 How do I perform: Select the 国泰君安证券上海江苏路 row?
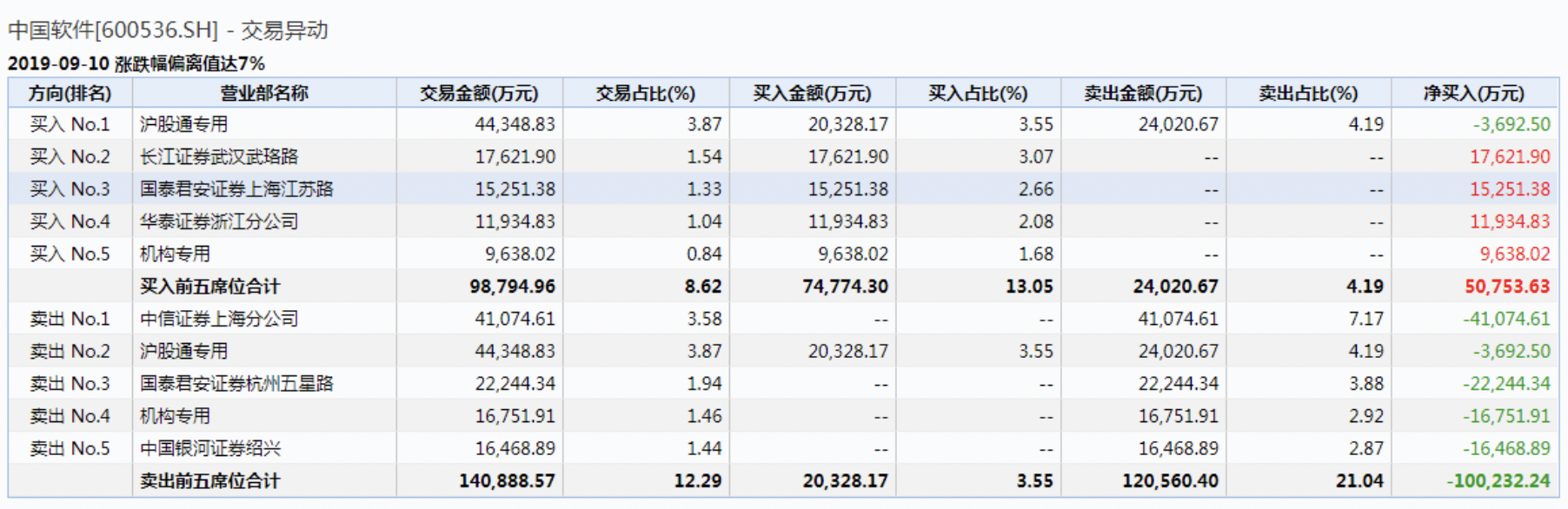[x=236, y=189]
